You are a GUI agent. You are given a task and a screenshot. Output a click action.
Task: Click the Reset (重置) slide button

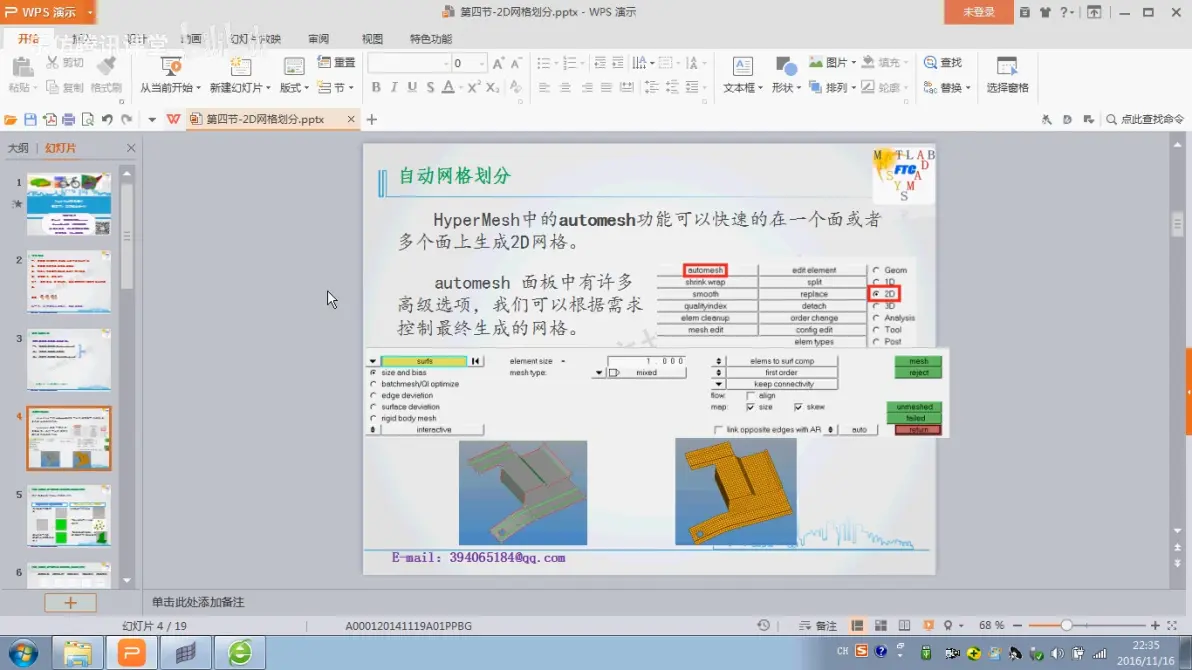click(x=336, y=62)
